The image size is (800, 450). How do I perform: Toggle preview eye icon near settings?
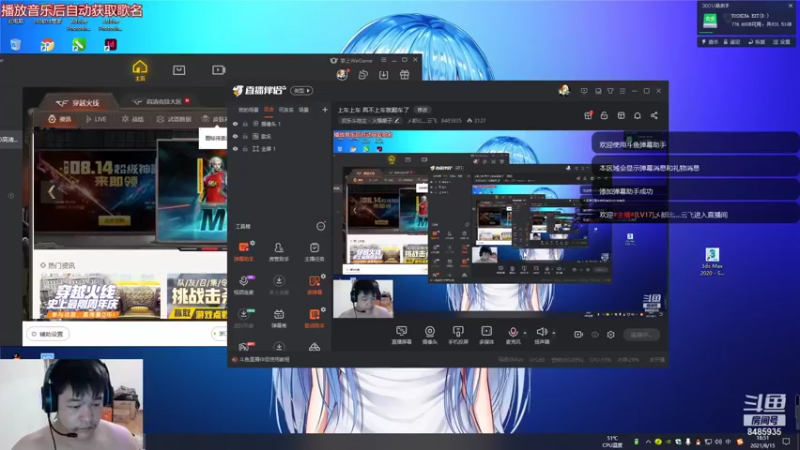(x=595, y=335)
